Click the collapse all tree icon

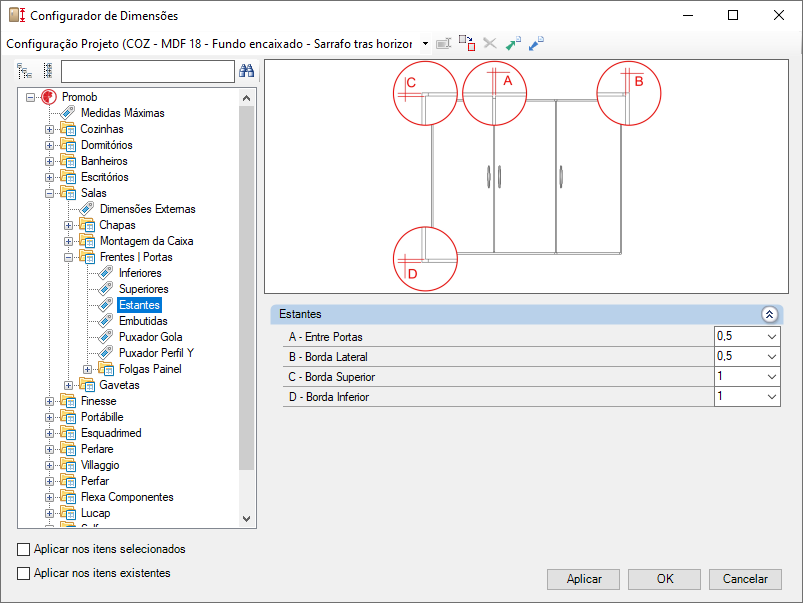[48, 71]
